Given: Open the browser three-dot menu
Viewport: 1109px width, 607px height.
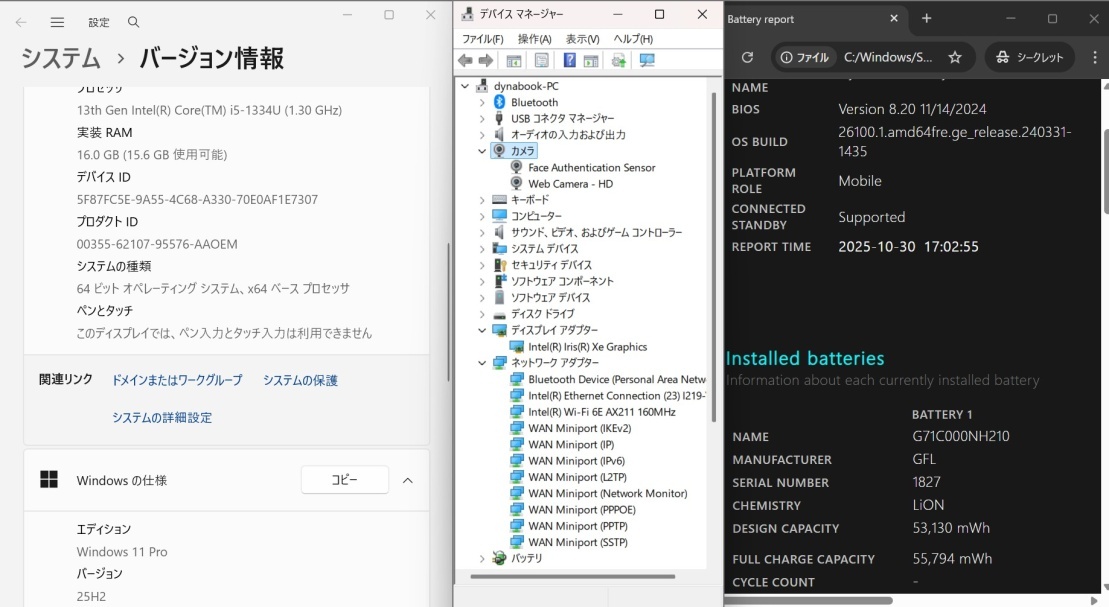Looking at the screenshot, I should (x=1096, y=57).
